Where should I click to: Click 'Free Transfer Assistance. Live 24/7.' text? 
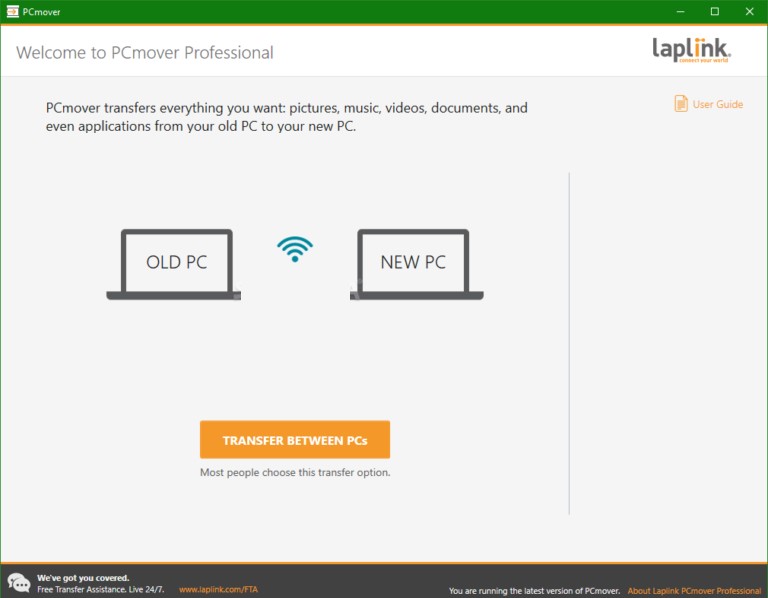pos(101,589)
